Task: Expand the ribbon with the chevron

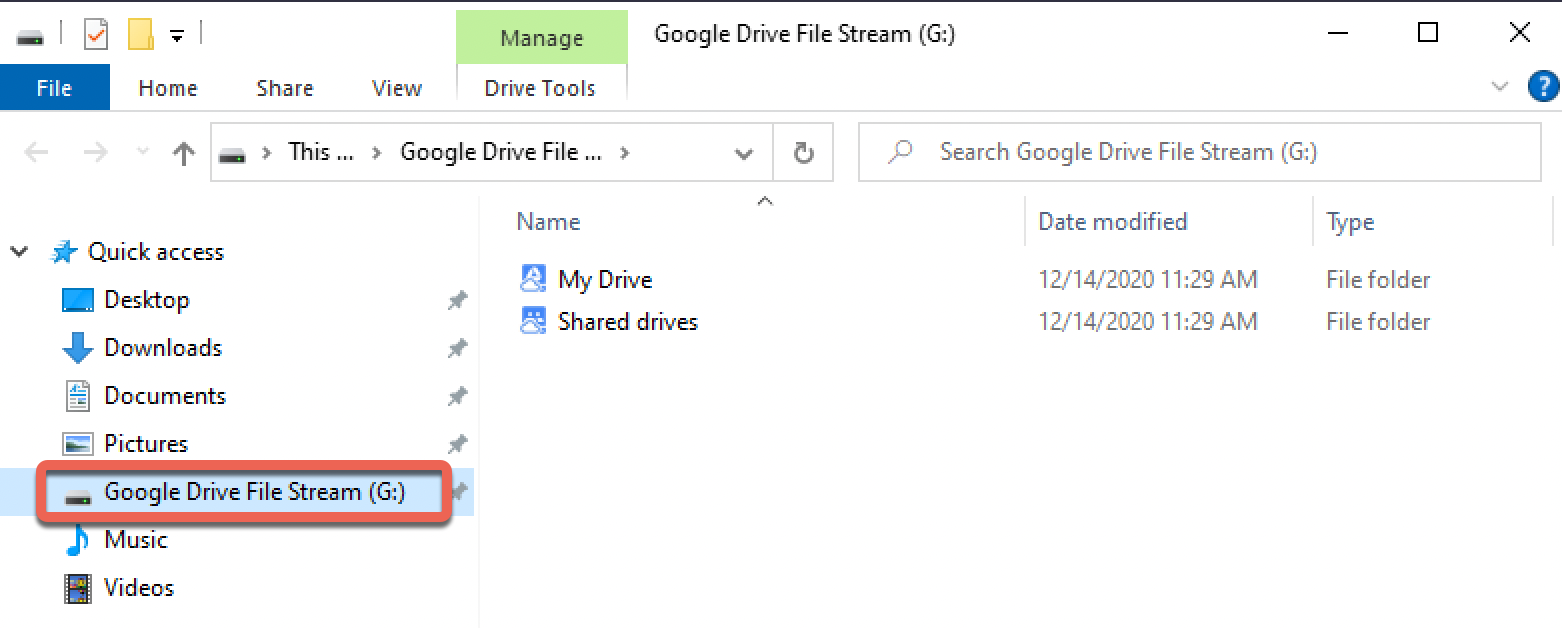Action: [1499, 87]
